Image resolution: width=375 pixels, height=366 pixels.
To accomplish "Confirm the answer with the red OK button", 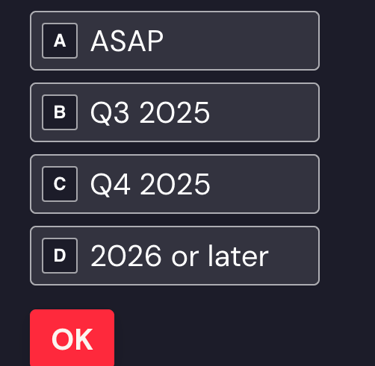I will [x=72, y=338].
